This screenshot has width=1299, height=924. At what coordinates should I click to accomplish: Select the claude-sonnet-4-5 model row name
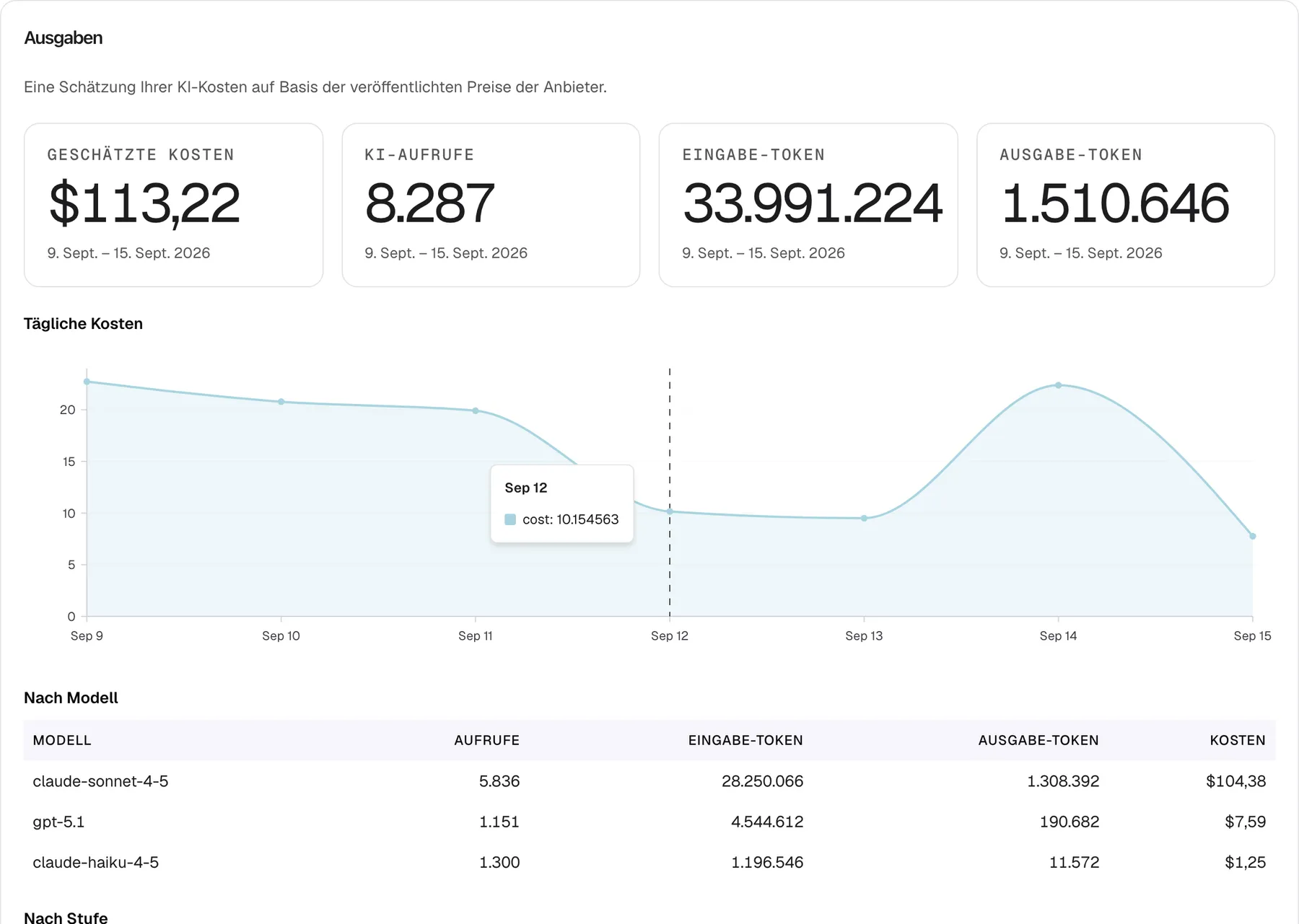click(x=100, y=781)
